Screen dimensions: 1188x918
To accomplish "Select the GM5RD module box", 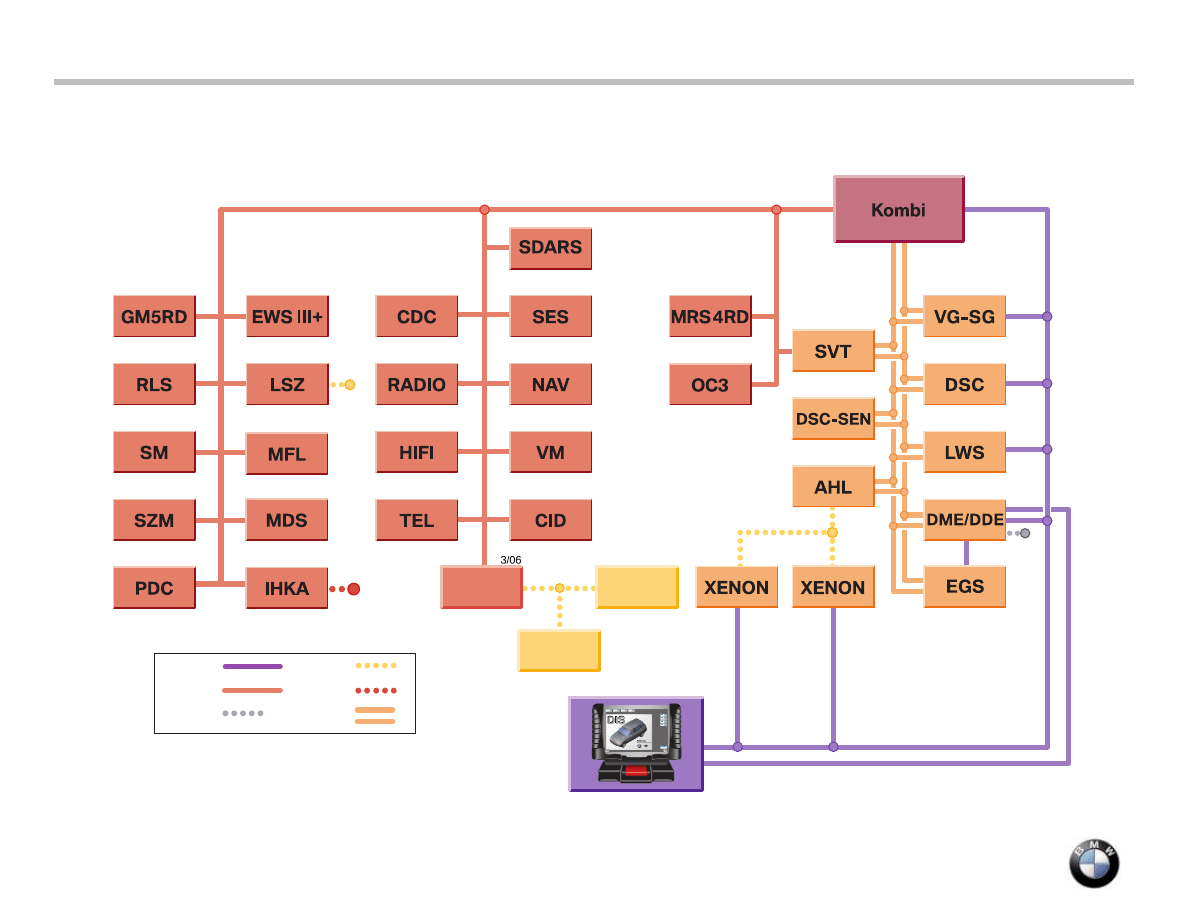I will click(x=154, y=317).
